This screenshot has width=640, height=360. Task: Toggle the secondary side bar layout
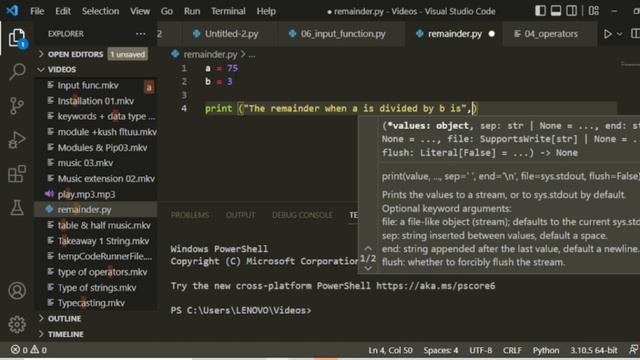(571, 11)
